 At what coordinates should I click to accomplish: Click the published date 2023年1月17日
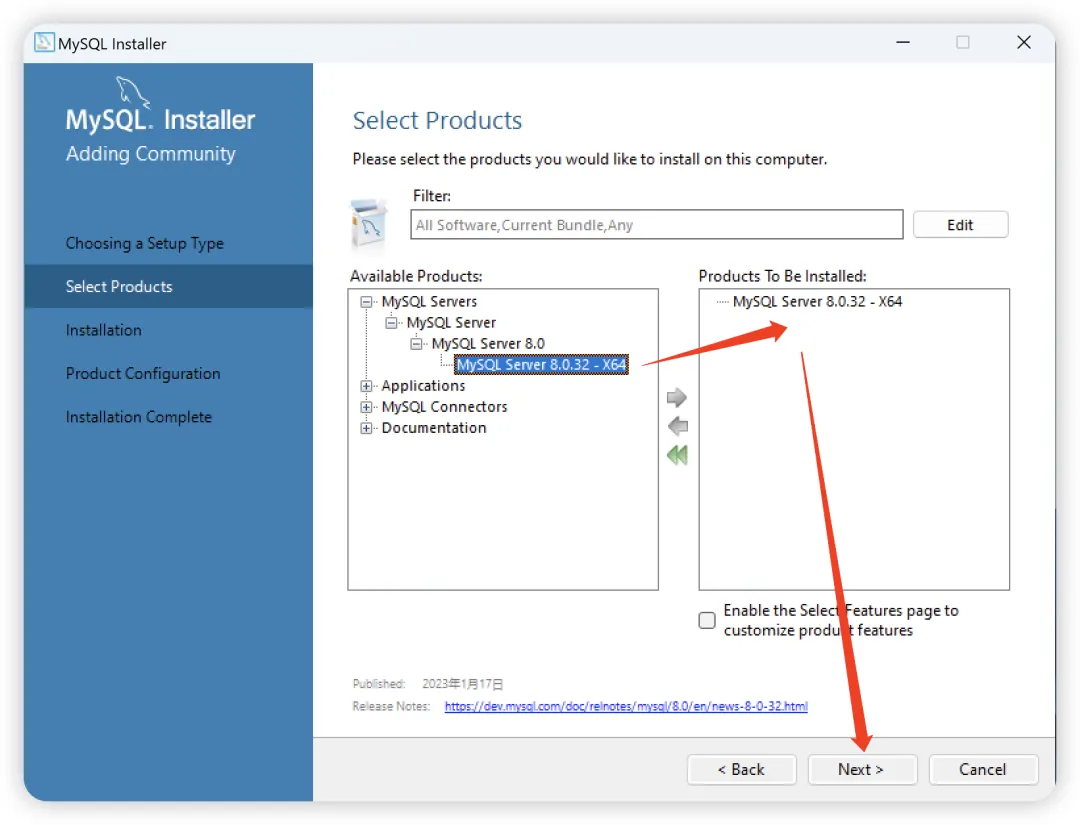pos(462,684)
